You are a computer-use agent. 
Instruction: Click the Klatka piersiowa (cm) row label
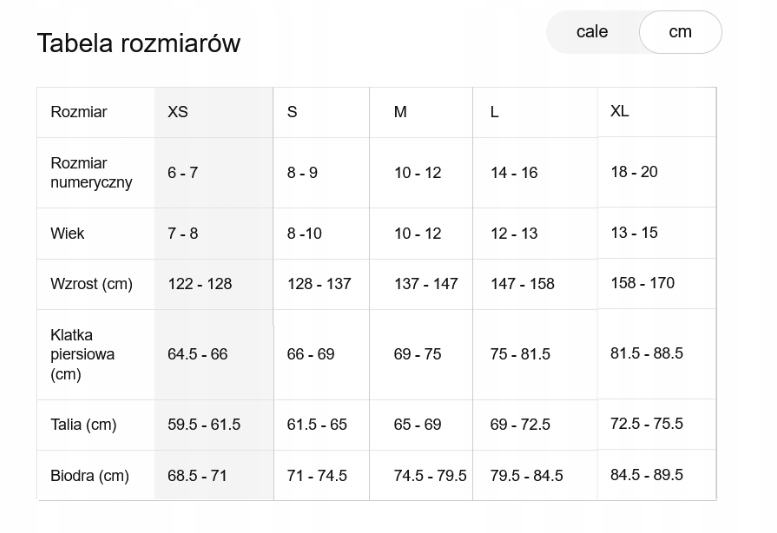(x=82, y=354)
